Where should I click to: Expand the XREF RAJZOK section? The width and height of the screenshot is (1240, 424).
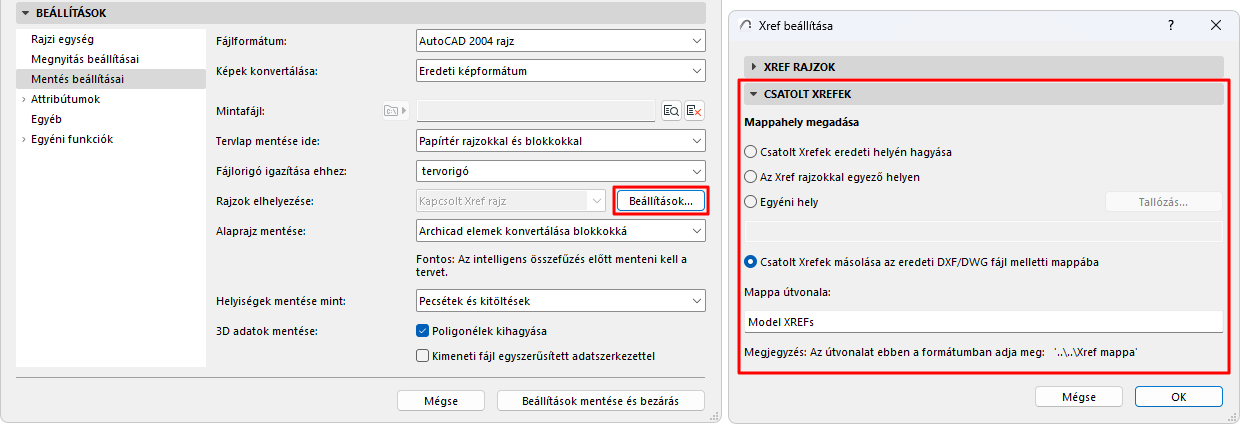(x=754, y=67)
